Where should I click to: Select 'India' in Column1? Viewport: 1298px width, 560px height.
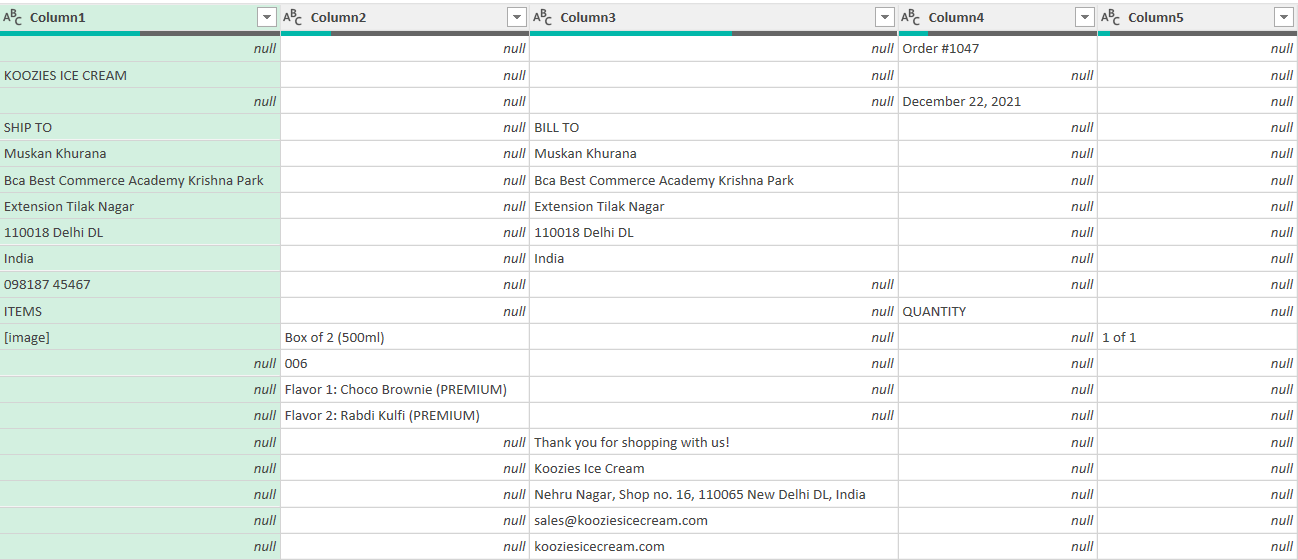pos(140,258)
